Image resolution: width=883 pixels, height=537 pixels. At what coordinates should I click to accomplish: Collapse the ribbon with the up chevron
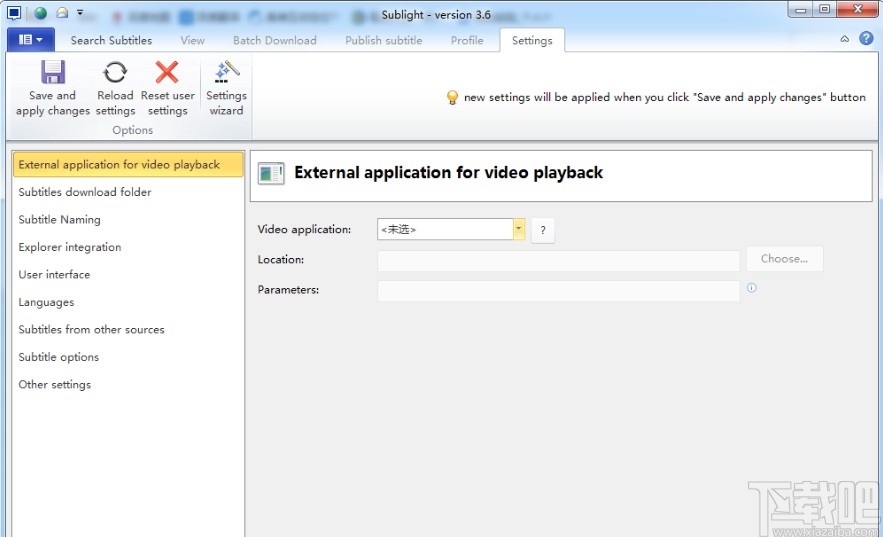844,39
